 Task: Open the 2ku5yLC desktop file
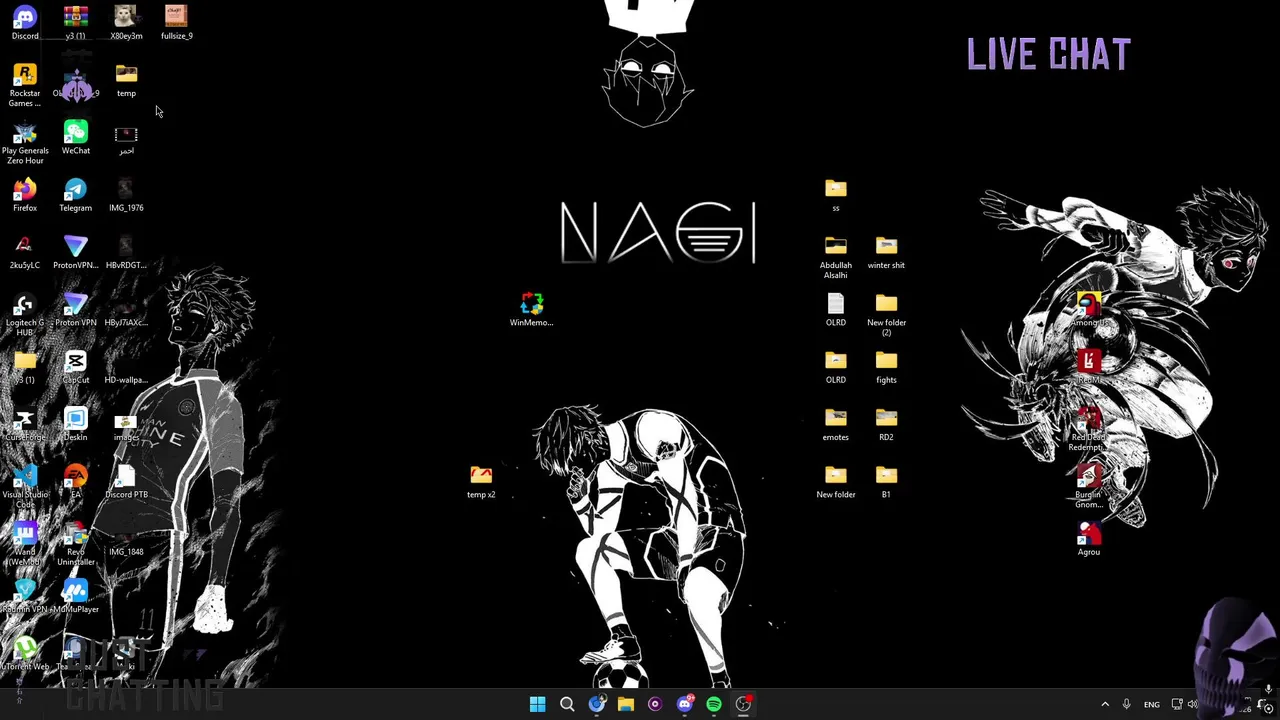click(25, 252)
